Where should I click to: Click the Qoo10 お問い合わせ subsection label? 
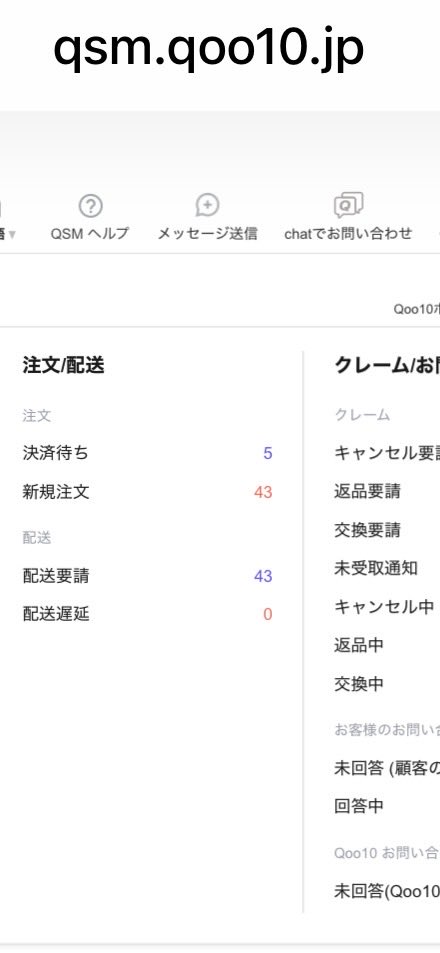[386, 853]
